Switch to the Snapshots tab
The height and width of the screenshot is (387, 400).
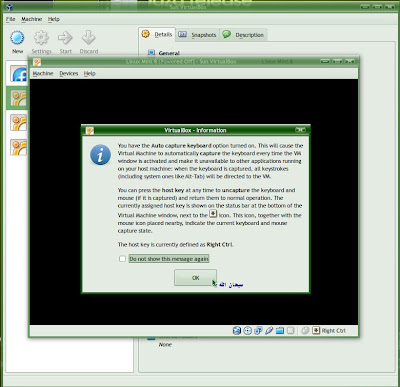pos(197,35)
